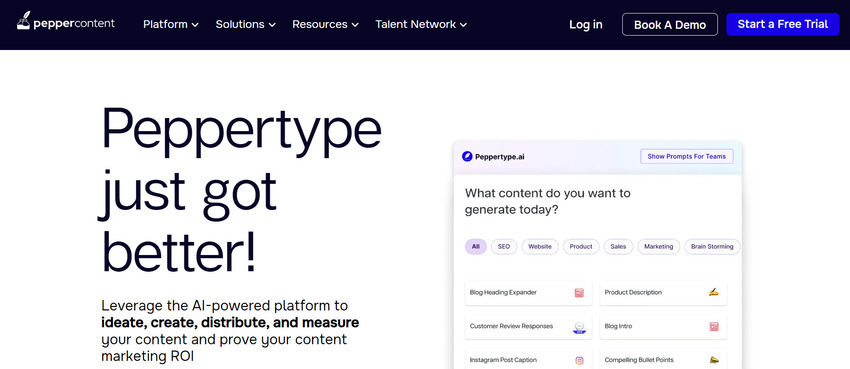The width and height of the screenshot is (850, 369).
Task: Expand the Resources menu
Action: [x=325, y=24]
